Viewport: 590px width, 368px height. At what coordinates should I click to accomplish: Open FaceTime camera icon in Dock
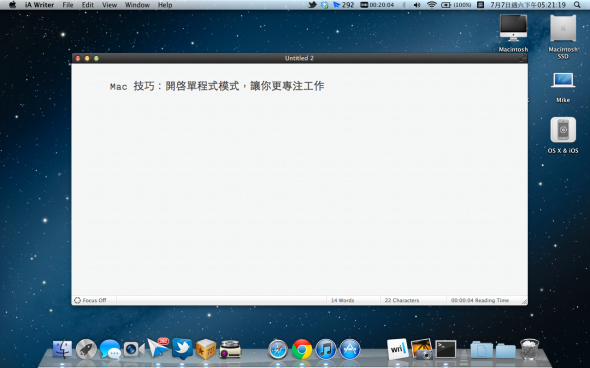point(134,349)
